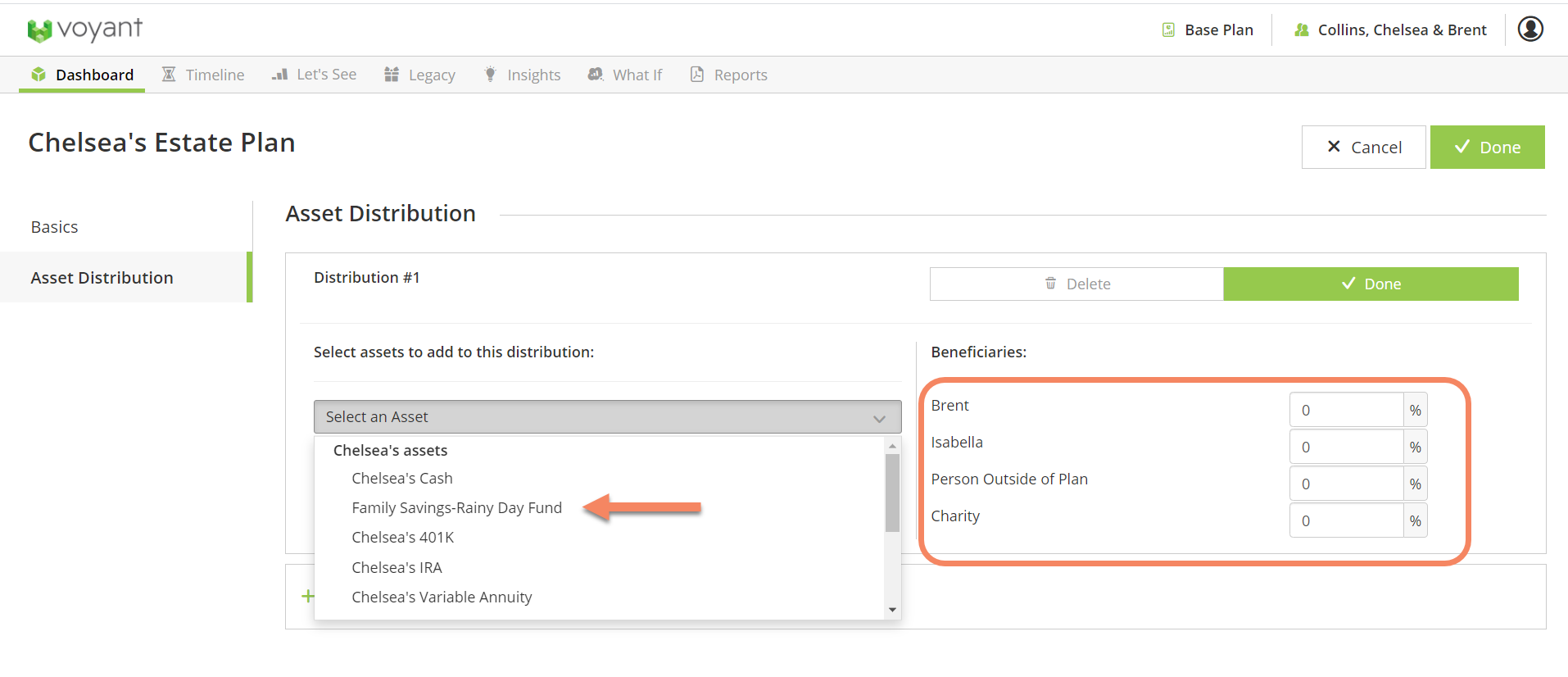Viewport: 1568px width, 677px height.
Task: Click the Timeline hourglass icon
Action: 169,75
